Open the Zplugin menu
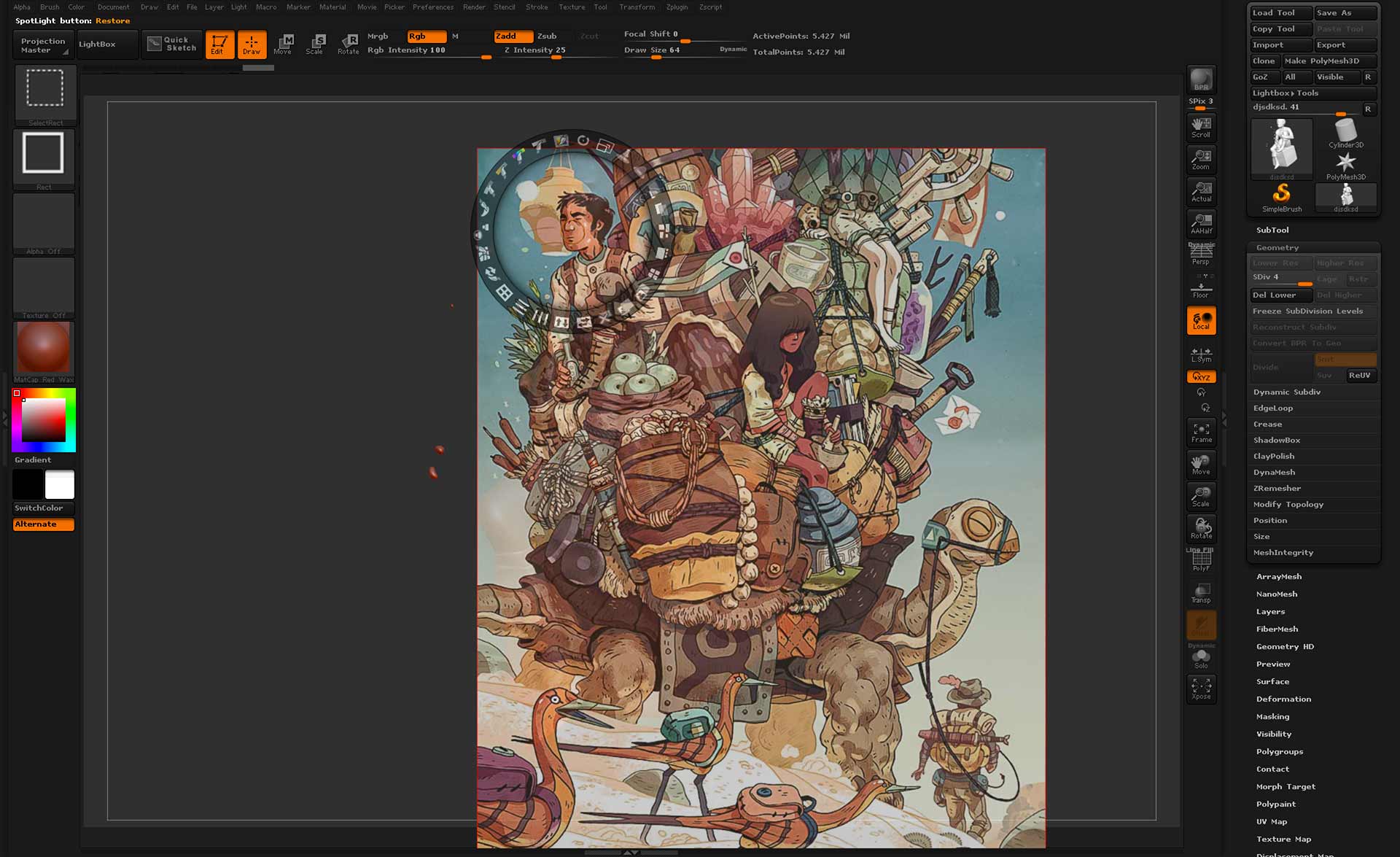1400x857 pixels. pyautogui.click(x=677, y=7)
